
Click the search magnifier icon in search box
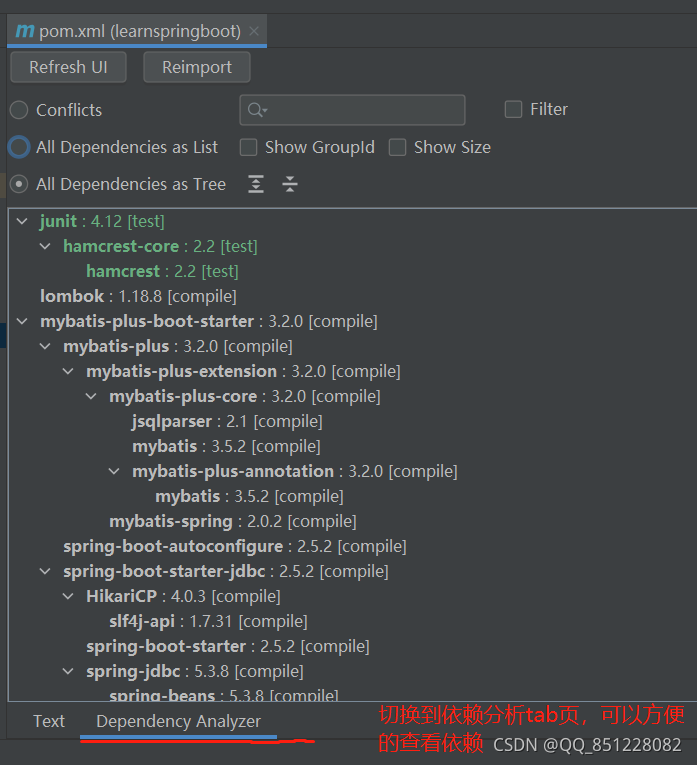tap(257, 110)
